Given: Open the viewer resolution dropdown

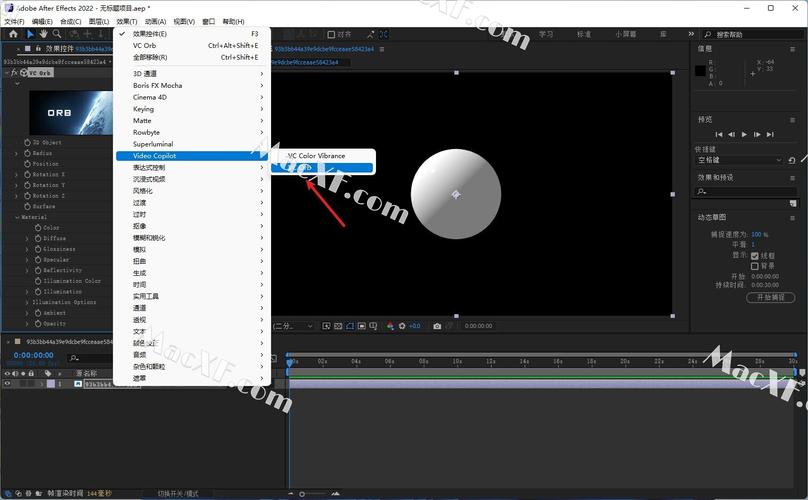Looking at the screenshot, I should click(x=293, y=326).
